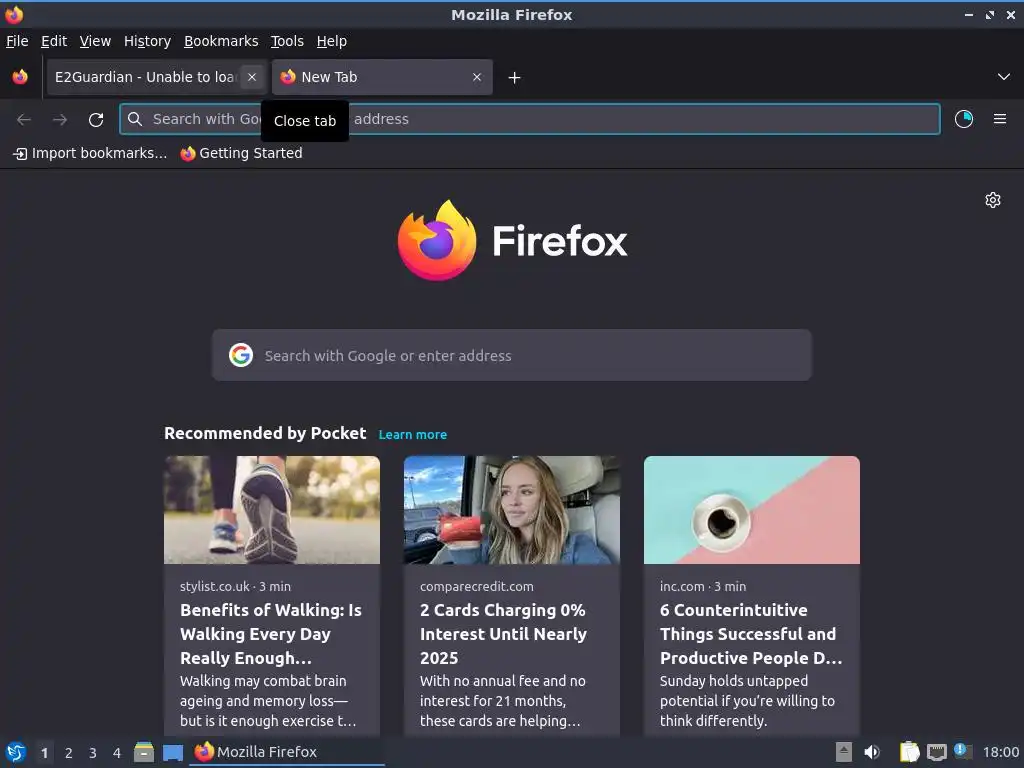Click the removable media eject tray icon
Screen dimensions: 1024x768
[x=844, y=752]
